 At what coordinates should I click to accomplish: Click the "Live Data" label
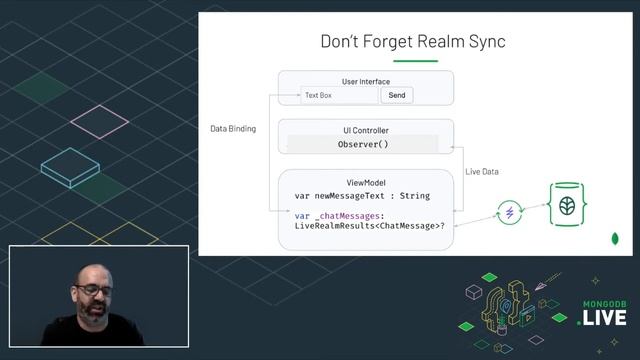(482, 172)
